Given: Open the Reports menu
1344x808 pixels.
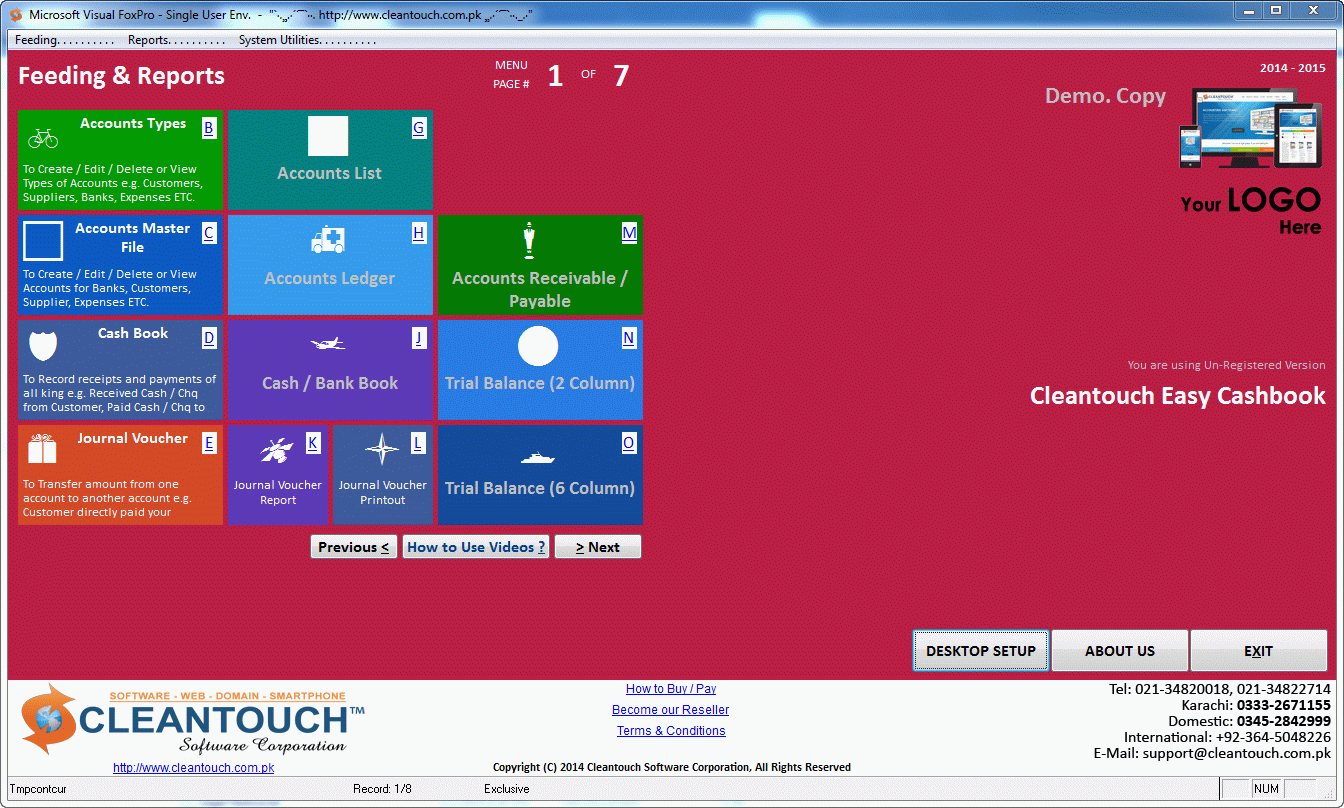Looking at the screenshot, I should tap(176, 40).
